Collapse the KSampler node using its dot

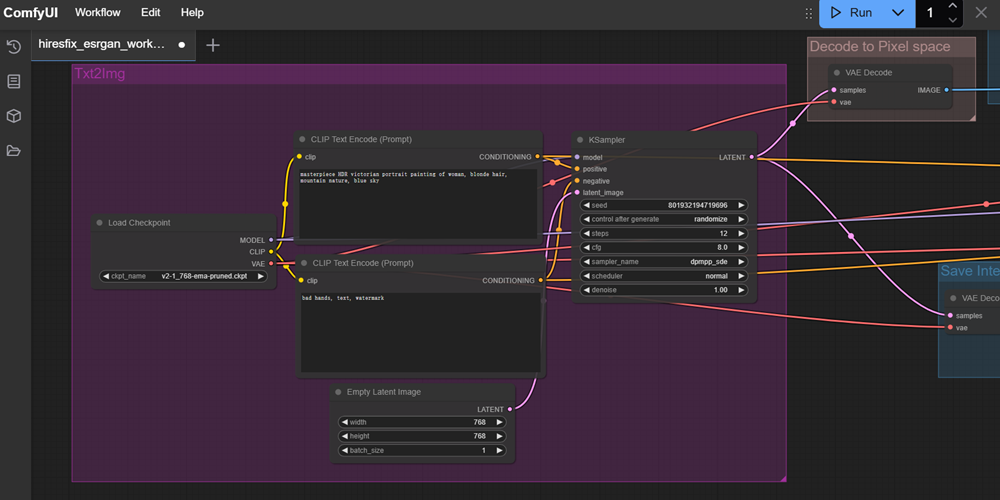580,140
